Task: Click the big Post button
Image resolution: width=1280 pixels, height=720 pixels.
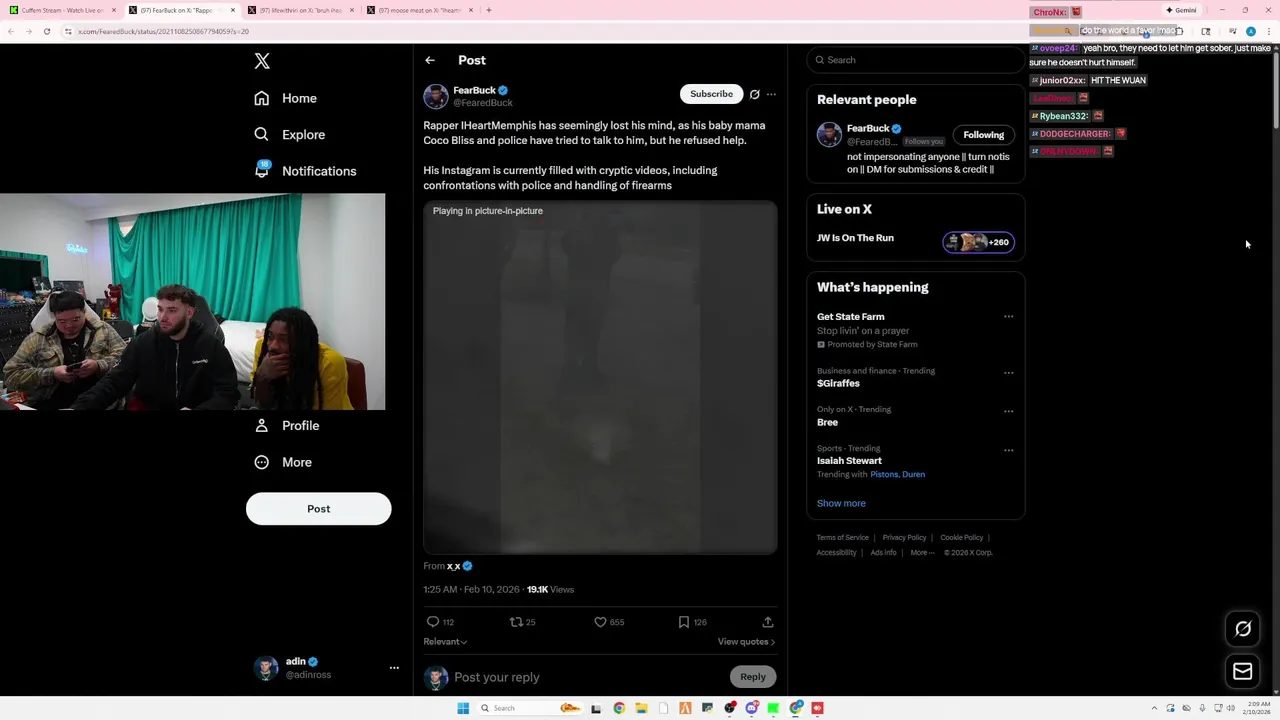Action: (318, 509)
